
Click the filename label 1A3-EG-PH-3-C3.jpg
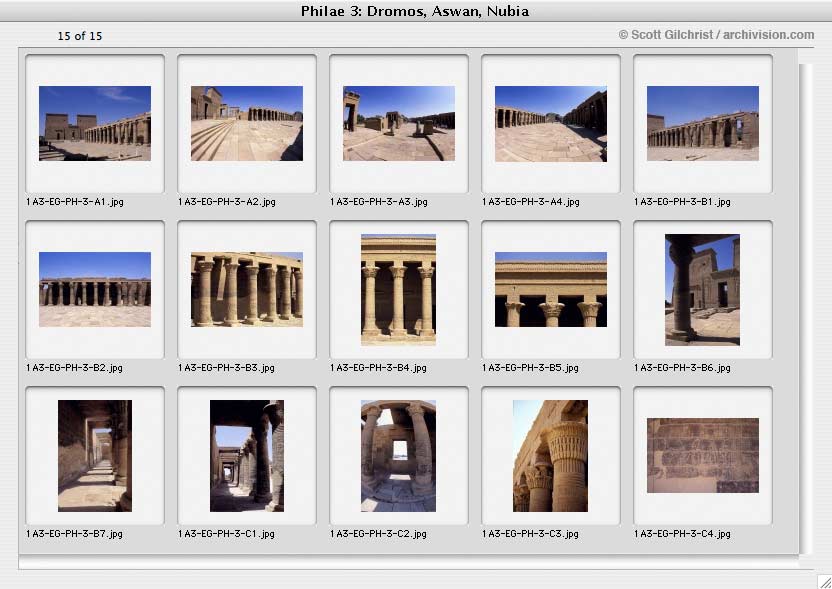click(x=530, y=534)
